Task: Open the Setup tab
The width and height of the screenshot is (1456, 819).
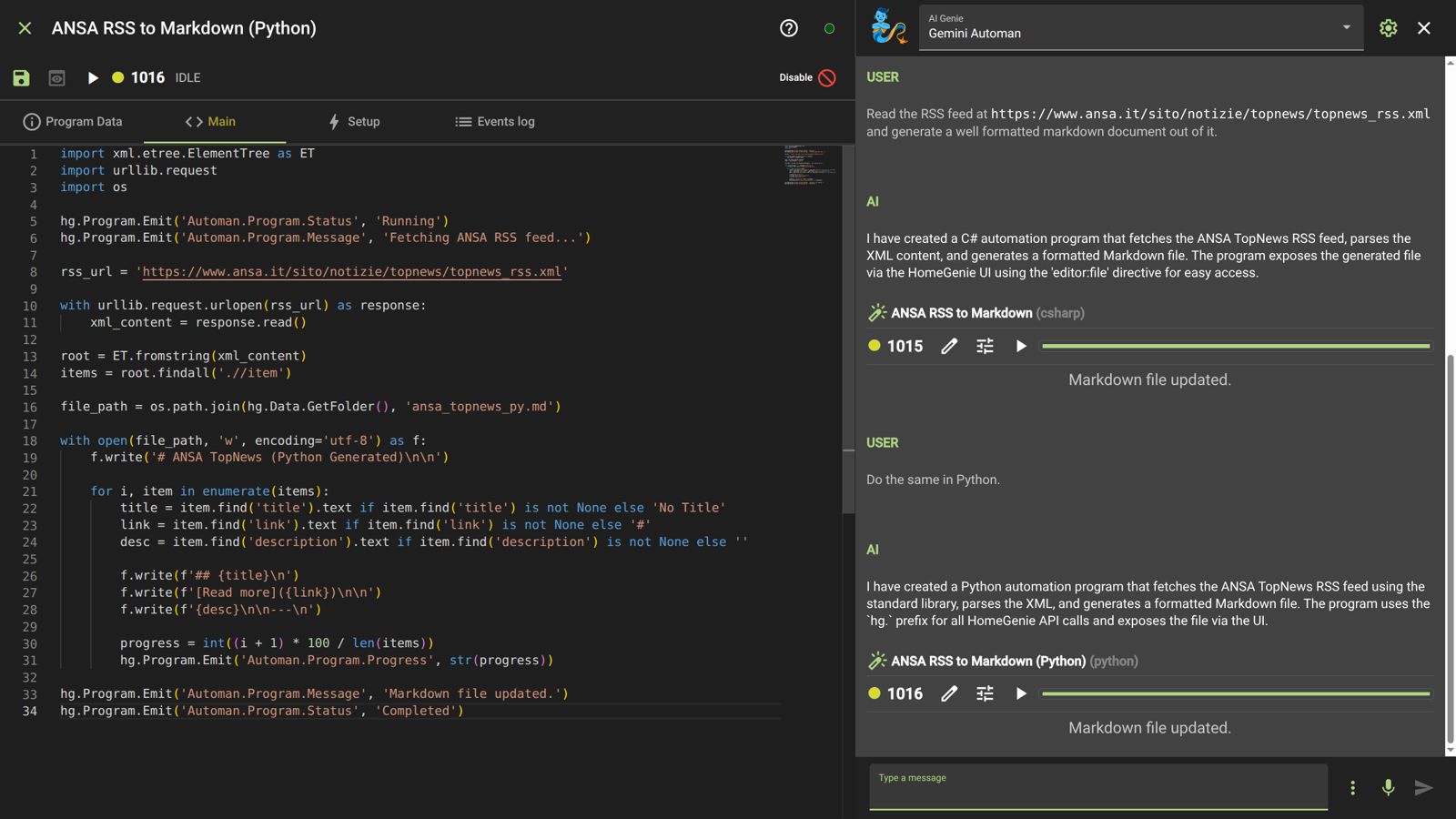Action: point(354,122)
